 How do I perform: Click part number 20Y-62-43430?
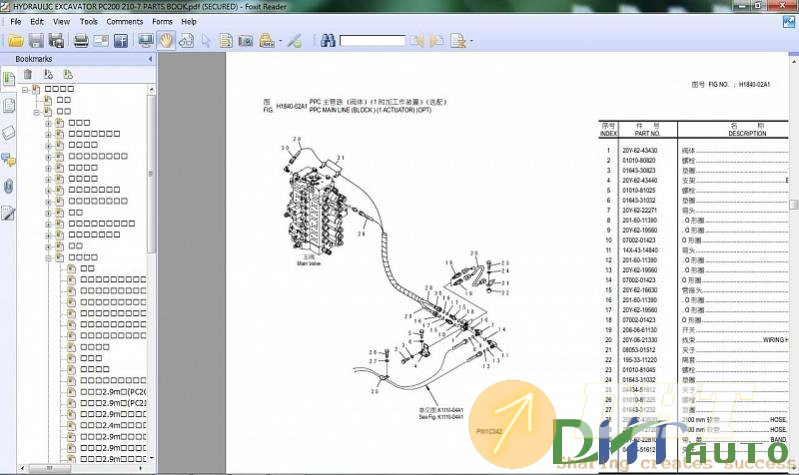tap(640, 150)
